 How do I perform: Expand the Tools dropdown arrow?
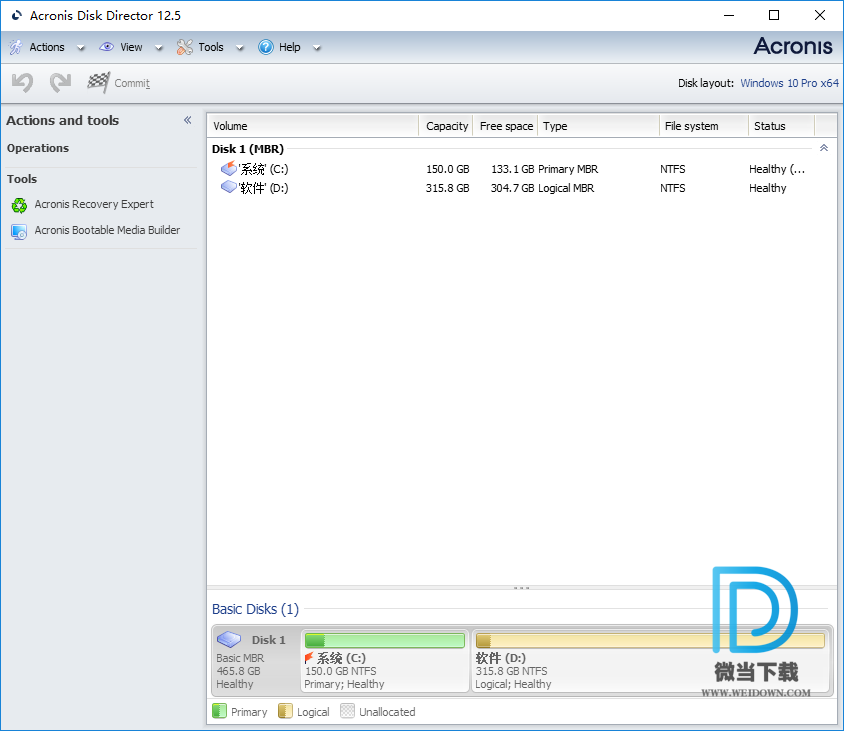(x=240, y=48)
